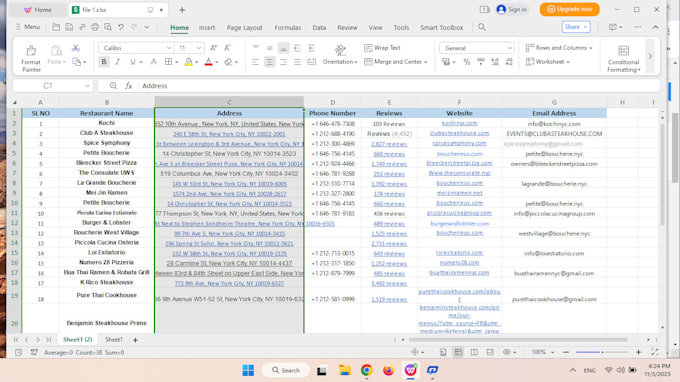
Task: Click the Print icon in the quick toolbar
Action: pyautogui.click(x=95, y=27)
